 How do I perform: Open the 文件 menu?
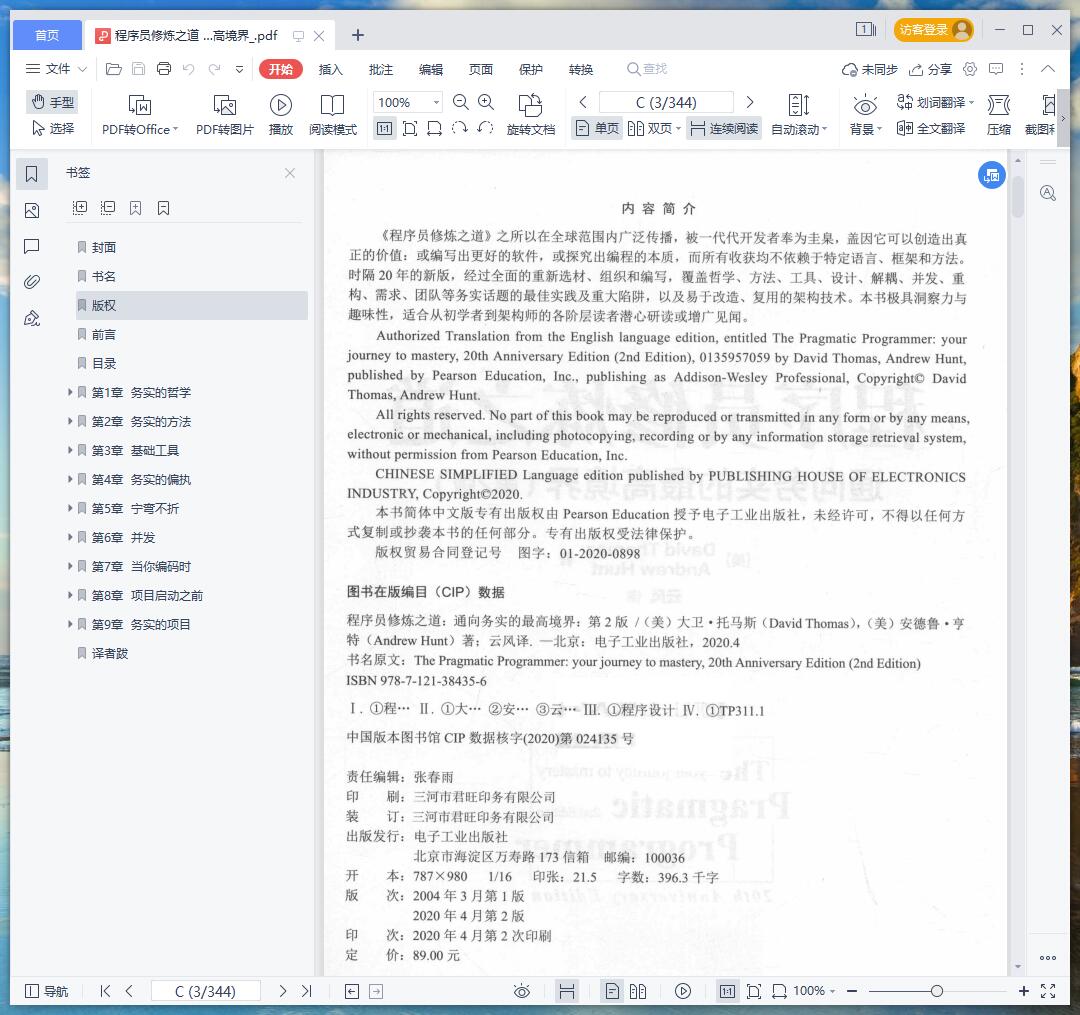(56, 69)
